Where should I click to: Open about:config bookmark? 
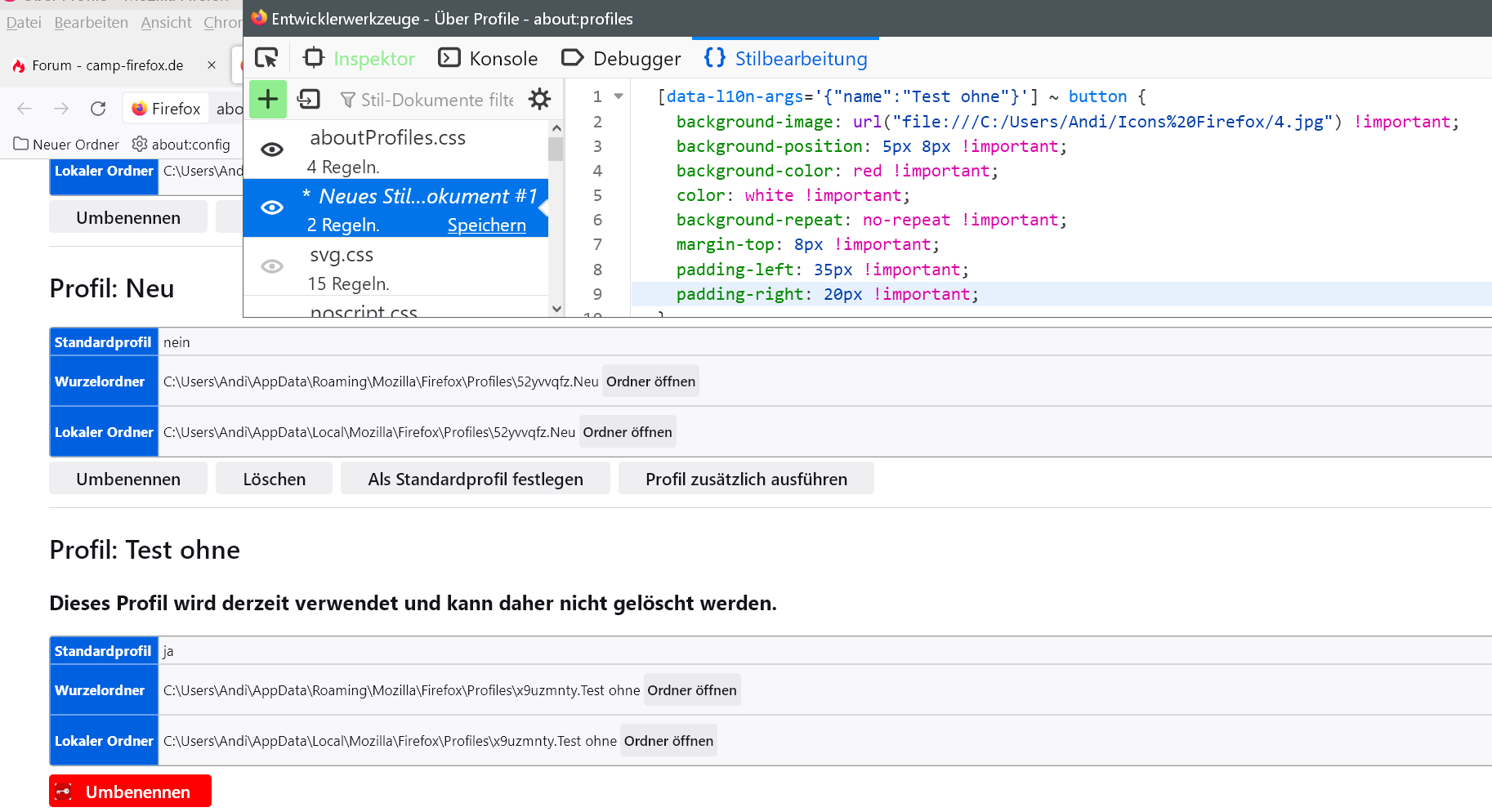181,145
